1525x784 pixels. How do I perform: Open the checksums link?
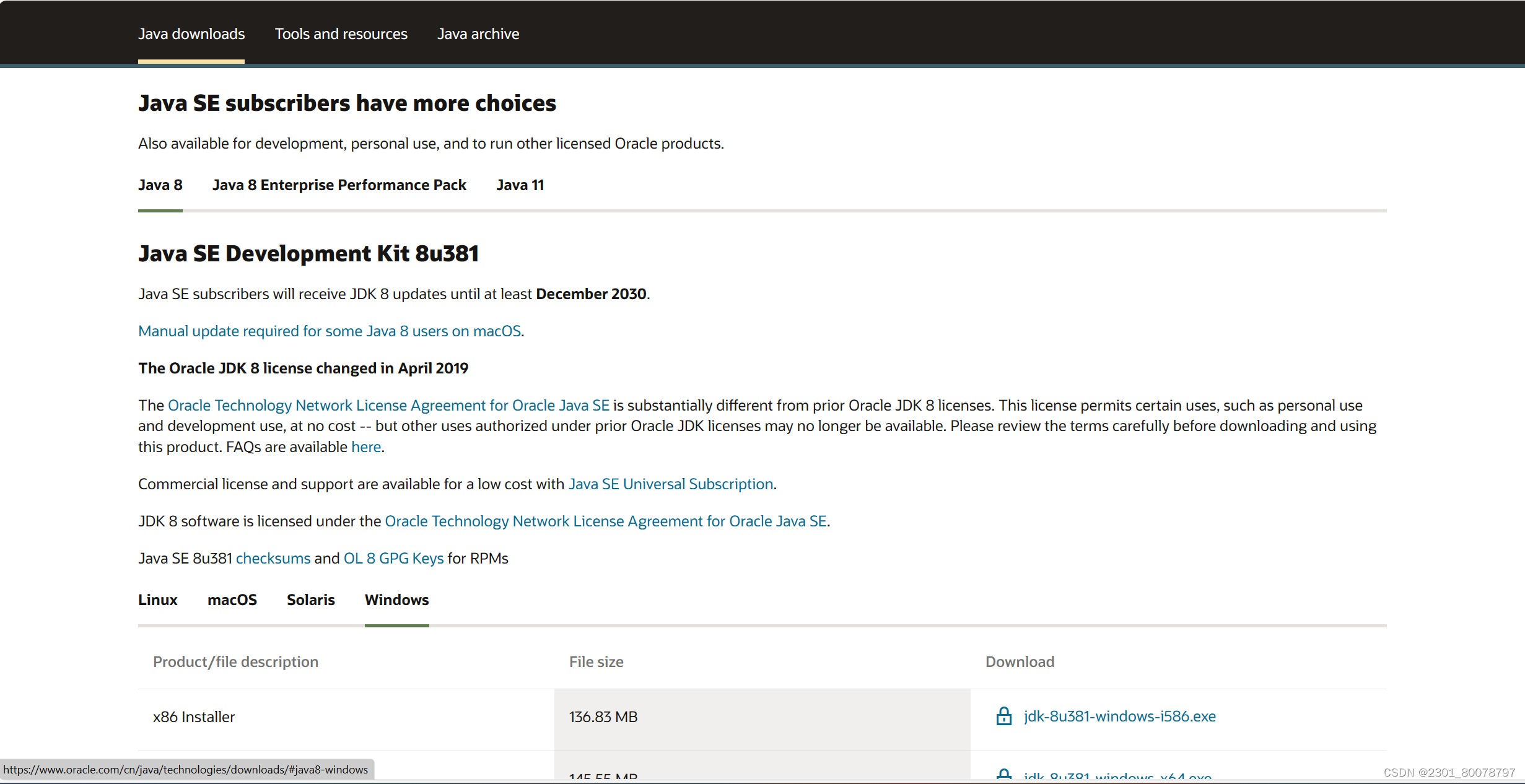pos(273,559)
